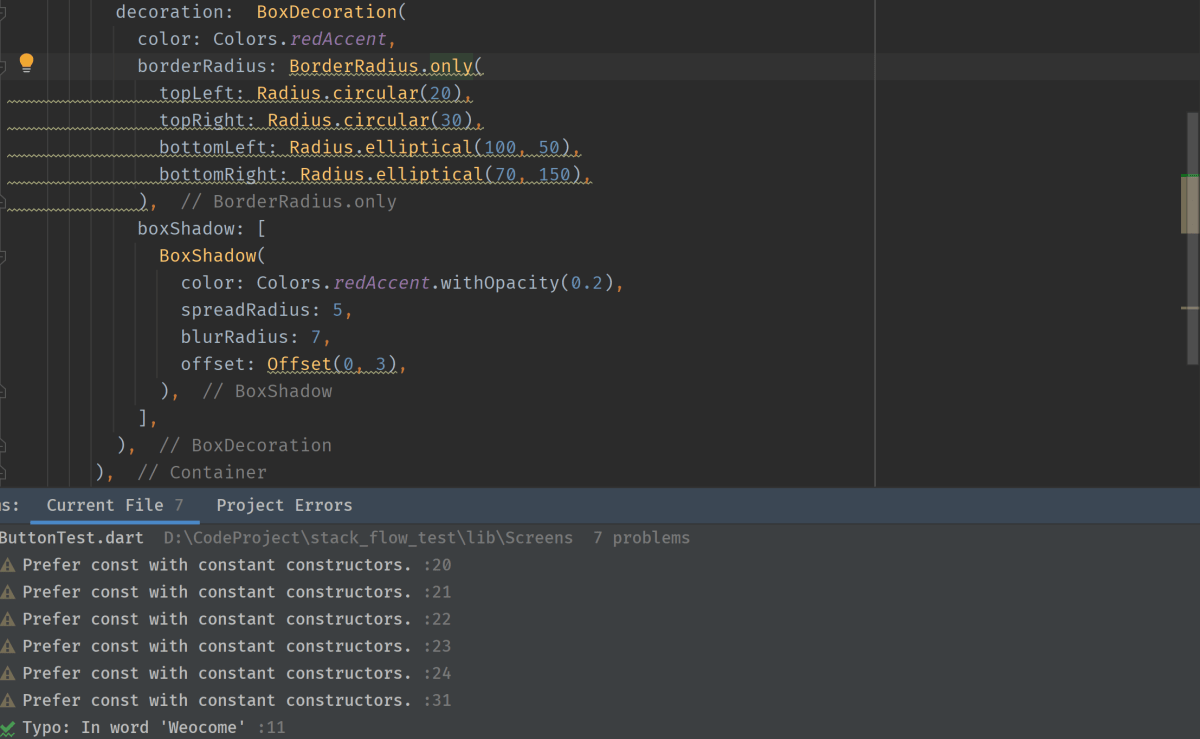Select the Typo: In word 'Weocome' entry
Viewport: 1200px width, 739px height.
click(x=143, y=727)
